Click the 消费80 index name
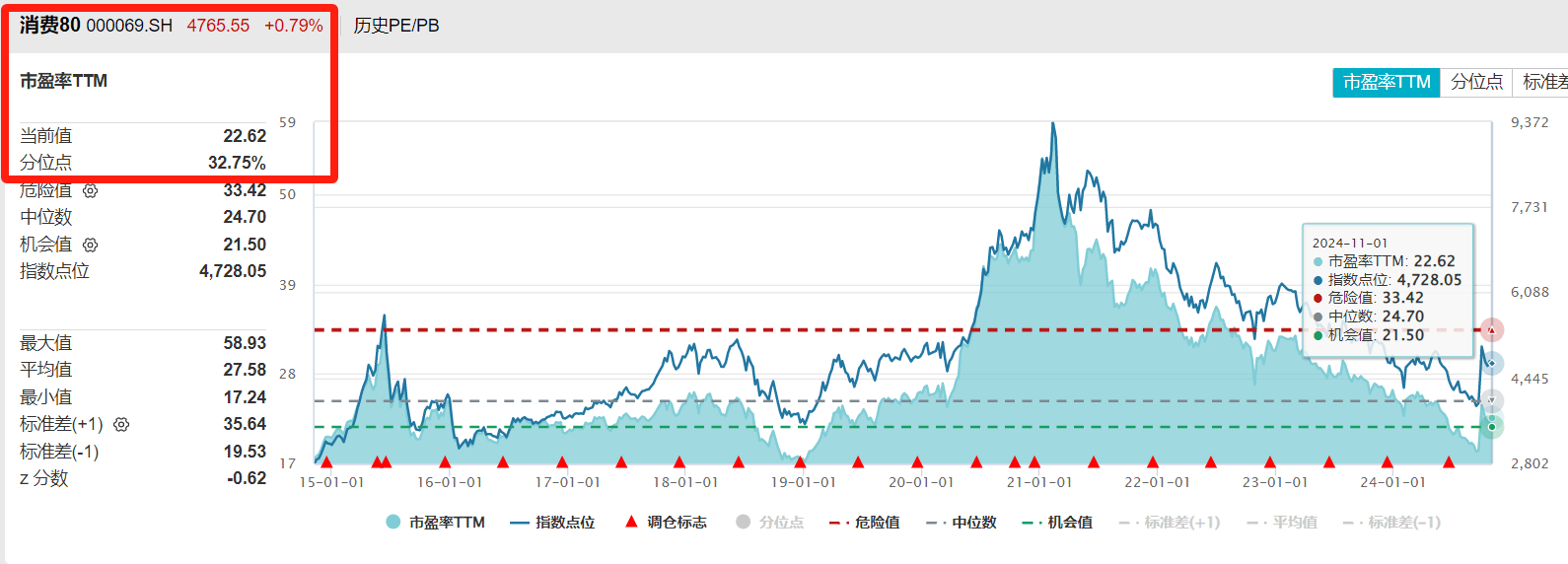The image size is (1568, 564). pyautogui.click(x=50, y=26)
